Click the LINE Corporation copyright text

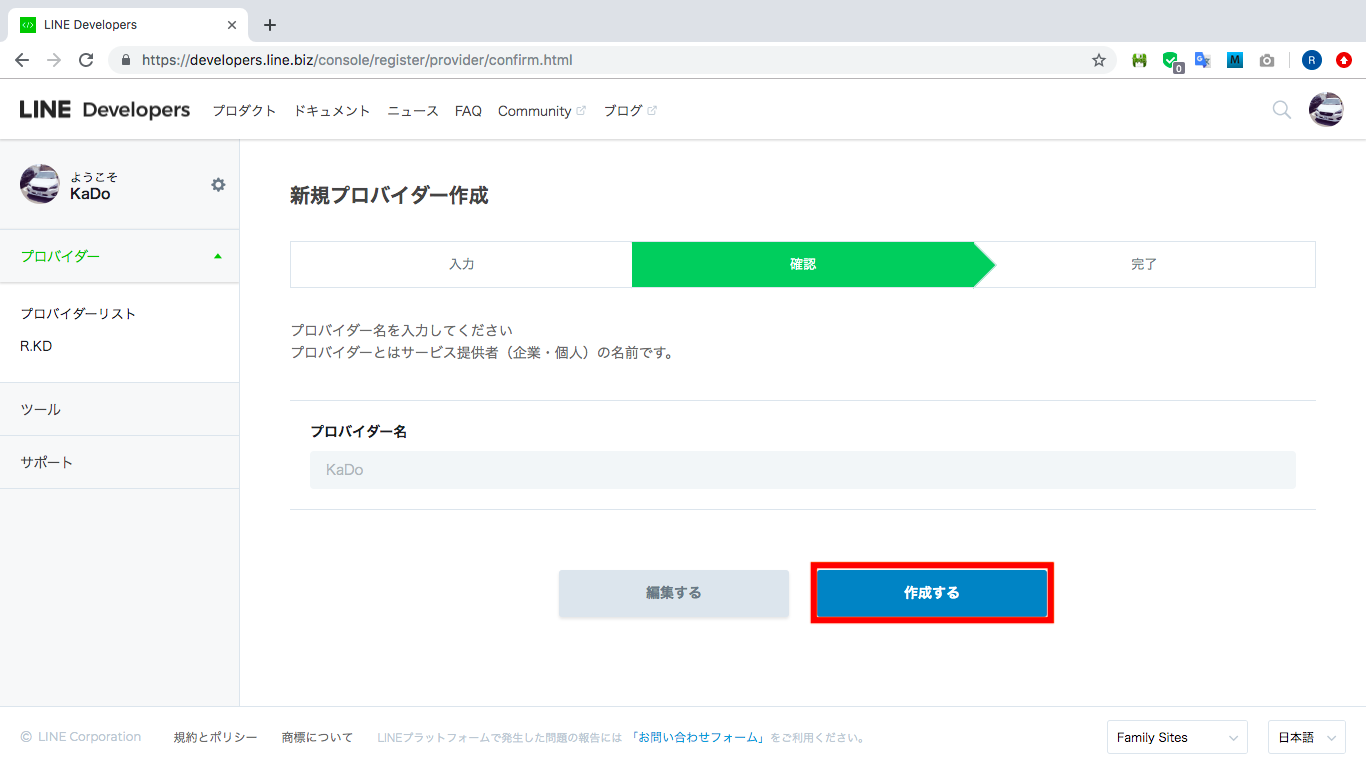point(81,737)
